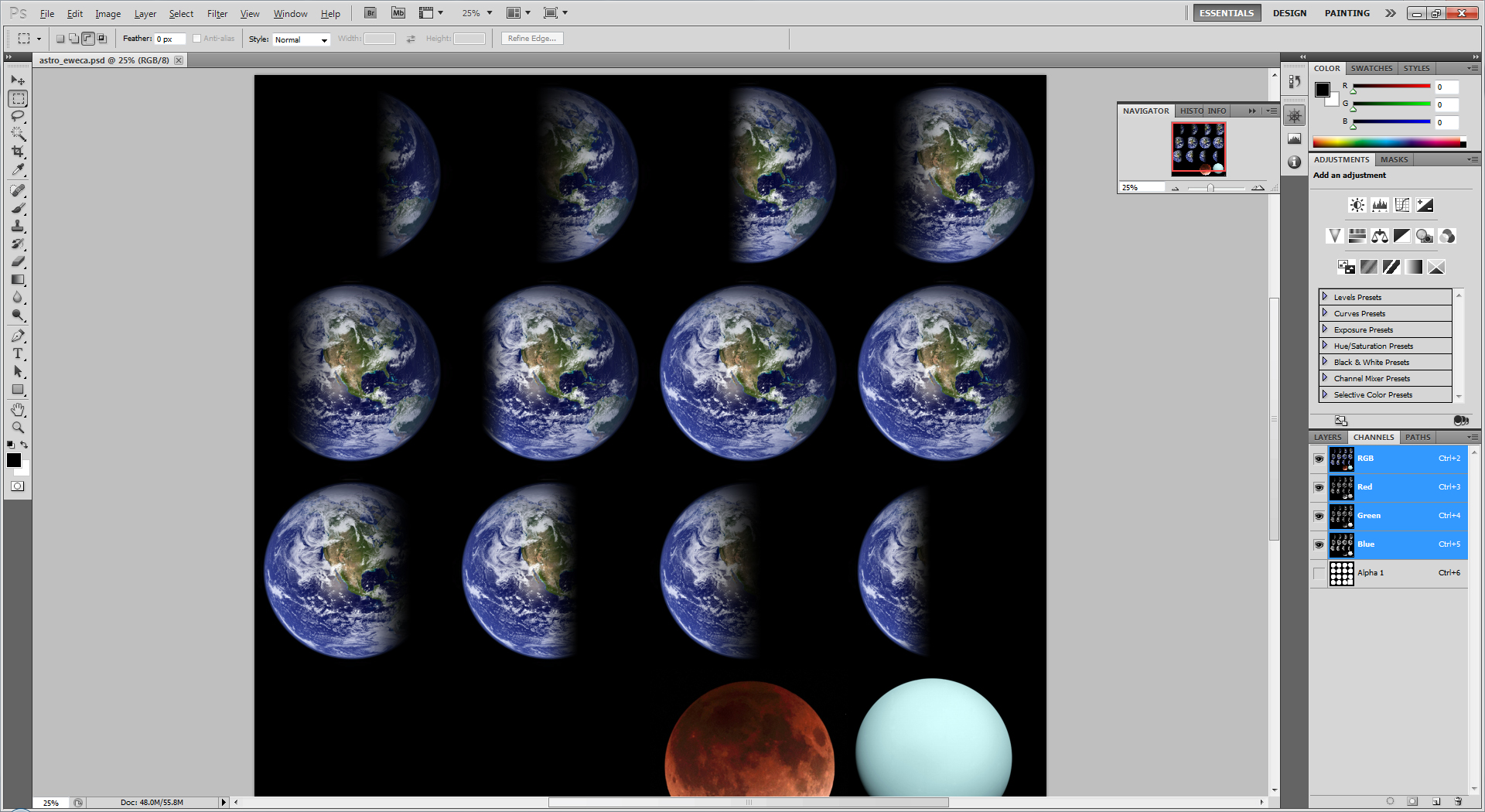Image resolution: width=1485 pixels, height=812 pixels.
Task: Click the foreground color swatch in Color panel
Action: (1322, 90)
